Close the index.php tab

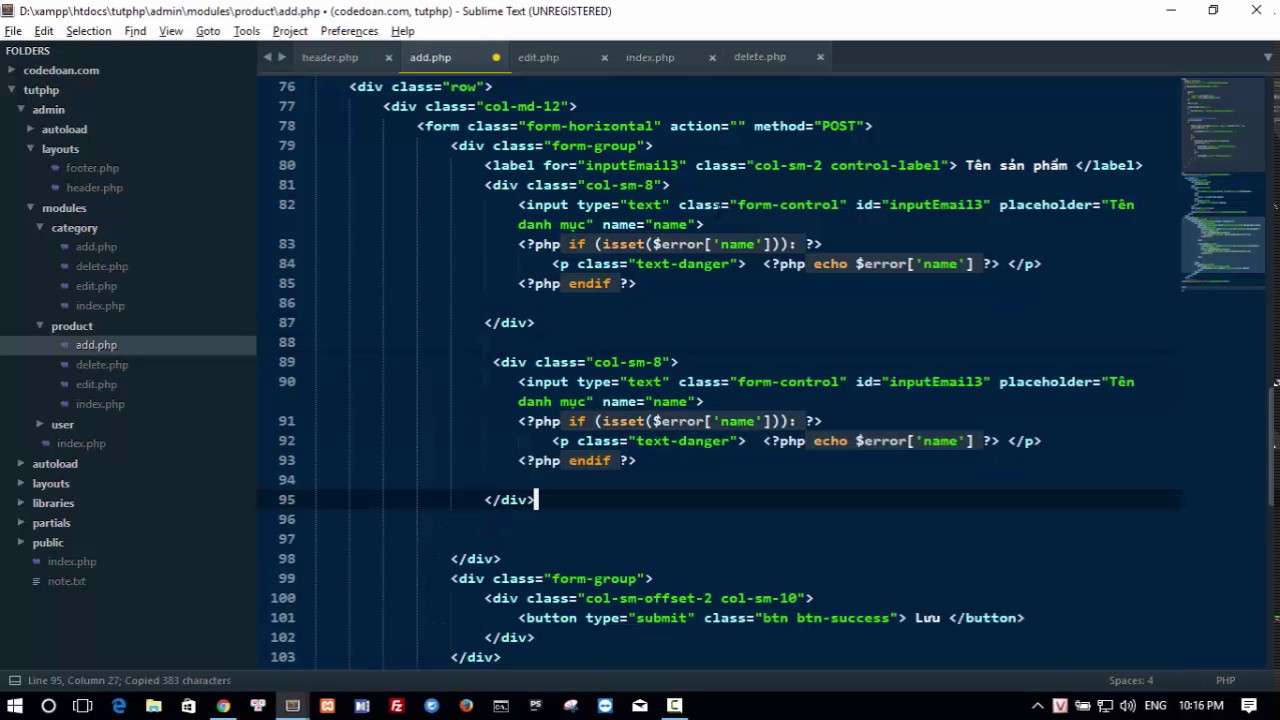coord(712,58)
